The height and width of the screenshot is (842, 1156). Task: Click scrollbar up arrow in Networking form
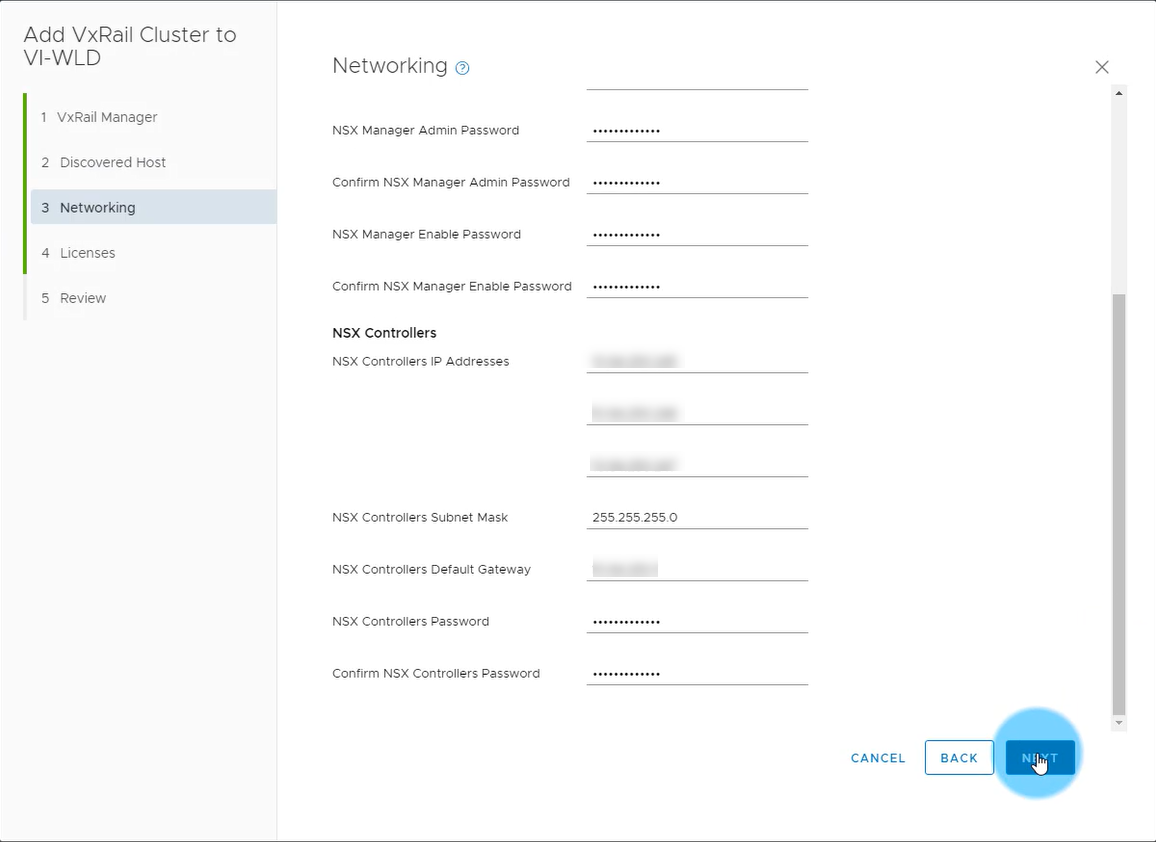click(1119, 93)
